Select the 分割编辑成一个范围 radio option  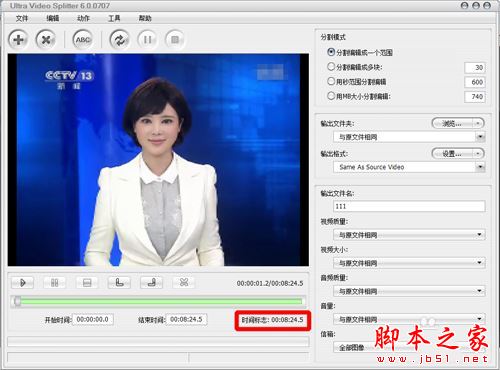[331, 52]
